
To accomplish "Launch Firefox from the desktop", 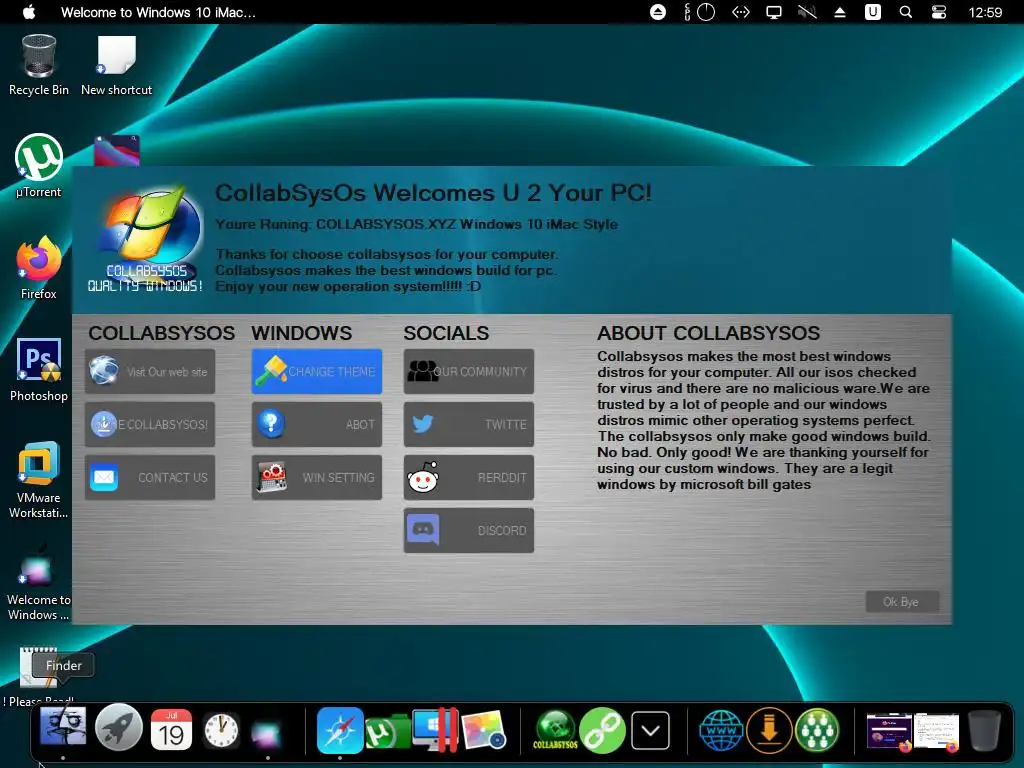I will tap(39, 268).
